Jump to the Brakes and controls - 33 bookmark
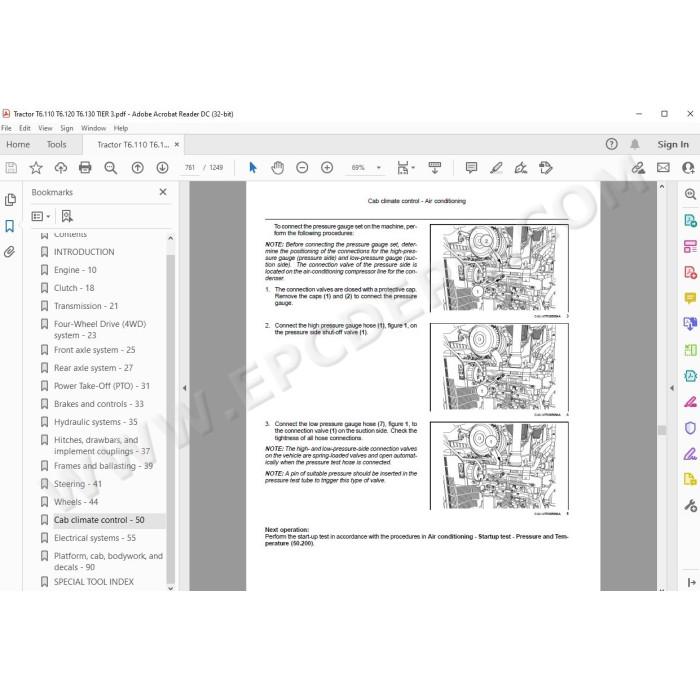This screenshot has height=700, width=700. pos(99,404)
